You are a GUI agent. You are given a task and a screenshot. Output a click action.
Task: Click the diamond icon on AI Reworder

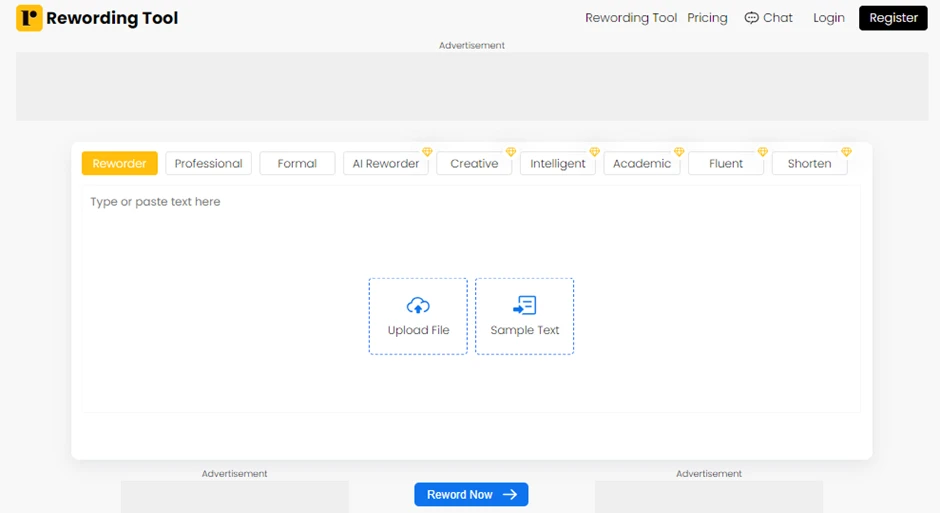[427, 153]
